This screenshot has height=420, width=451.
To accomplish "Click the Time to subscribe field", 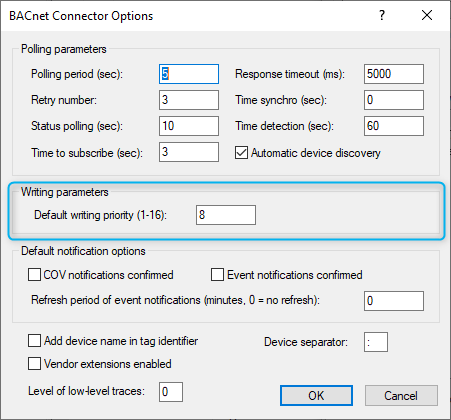I will point(189,152).
